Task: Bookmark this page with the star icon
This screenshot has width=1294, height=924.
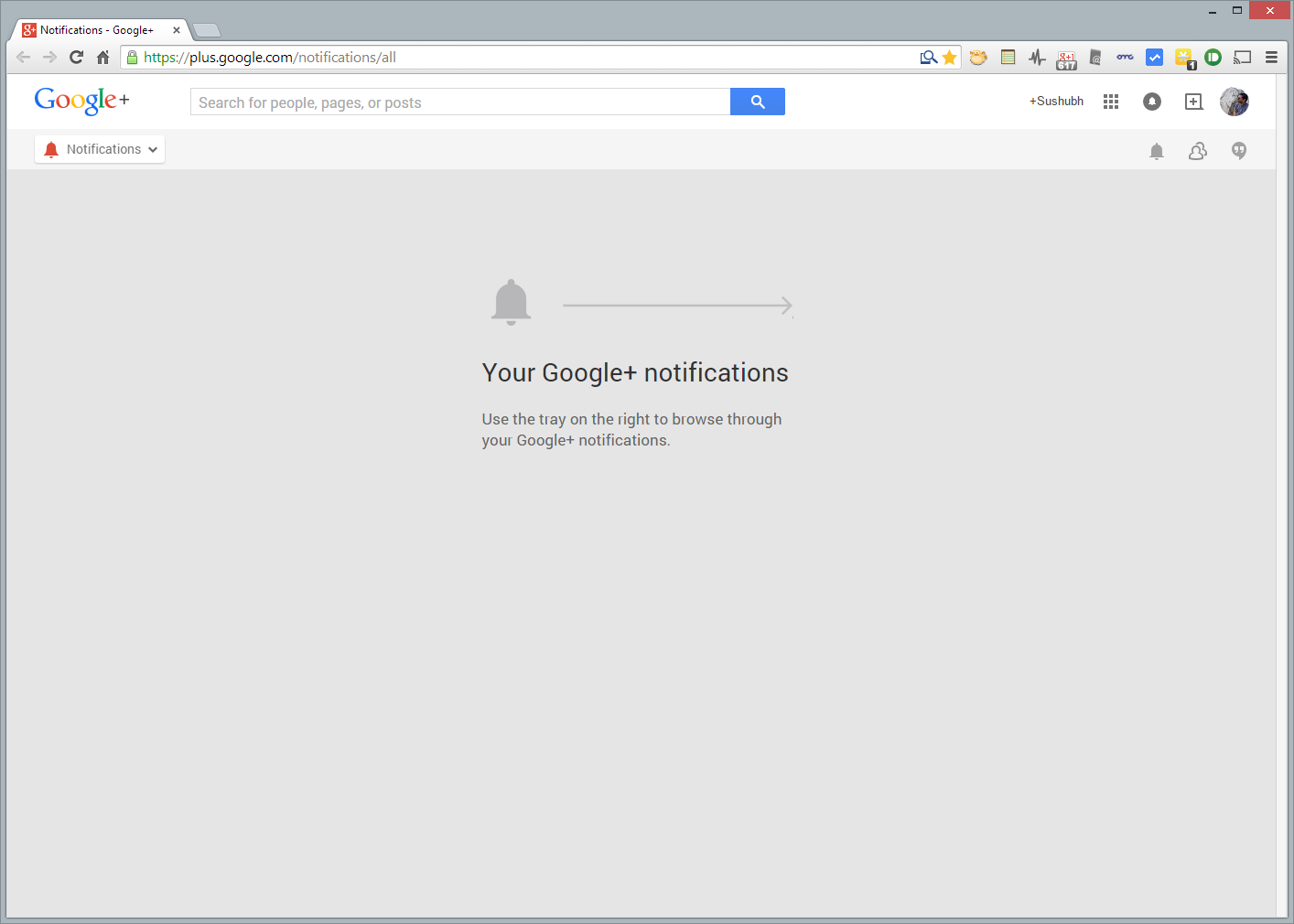Action: point(950,58)
